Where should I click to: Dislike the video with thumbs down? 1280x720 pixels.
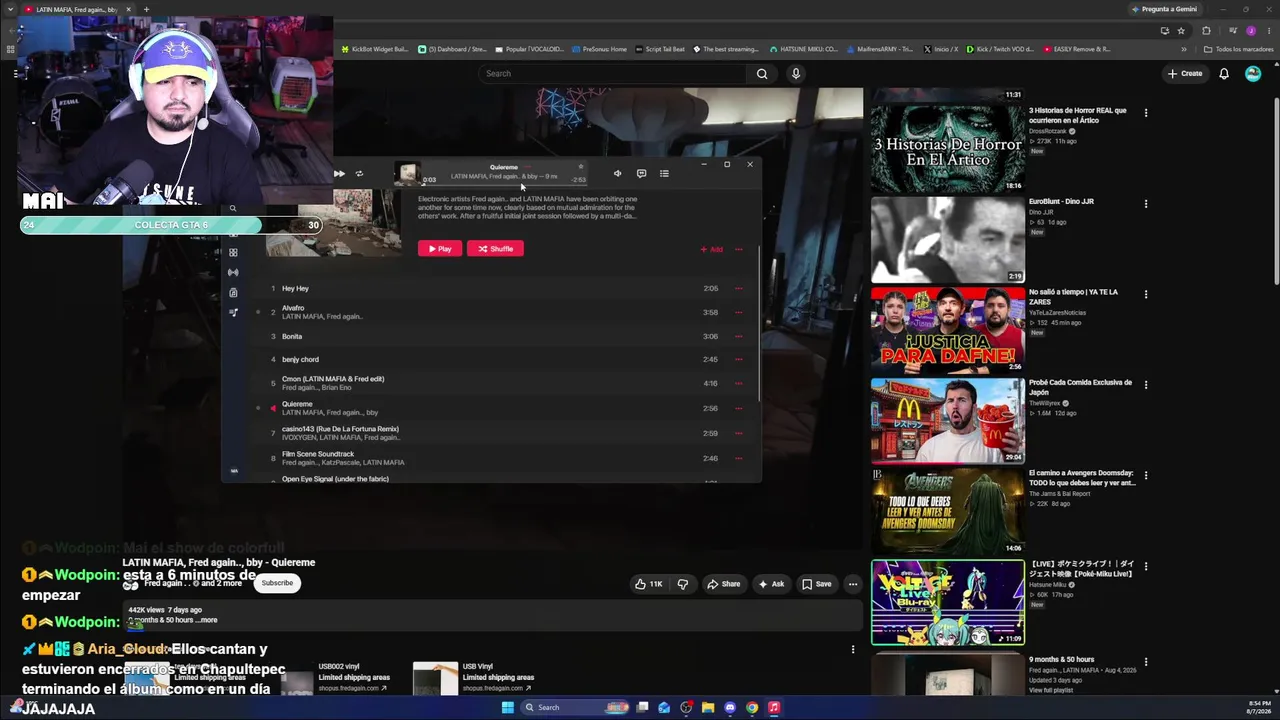pos(683,584)
